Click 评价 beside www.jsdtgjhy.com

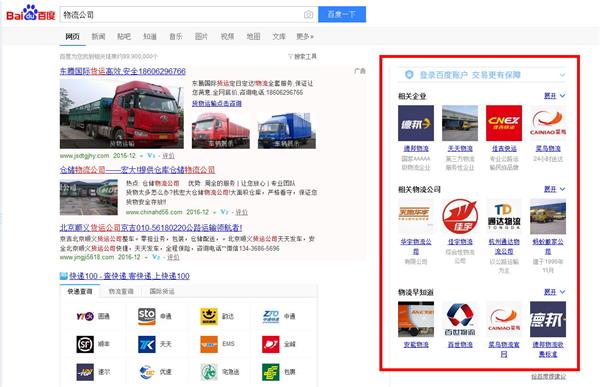pyautogui.click(x=168, y=156)
